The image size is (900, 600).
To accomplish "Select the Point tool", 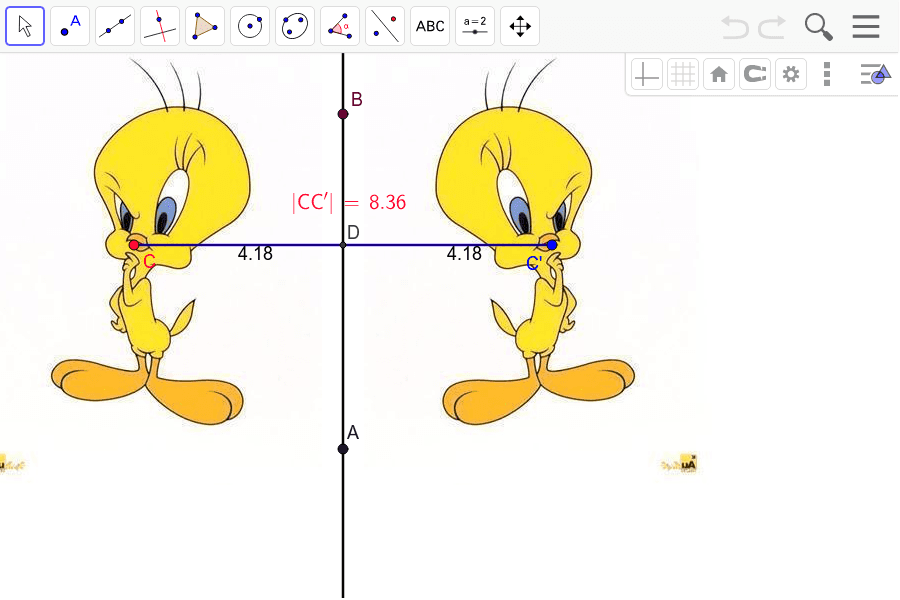I will 70,26.
